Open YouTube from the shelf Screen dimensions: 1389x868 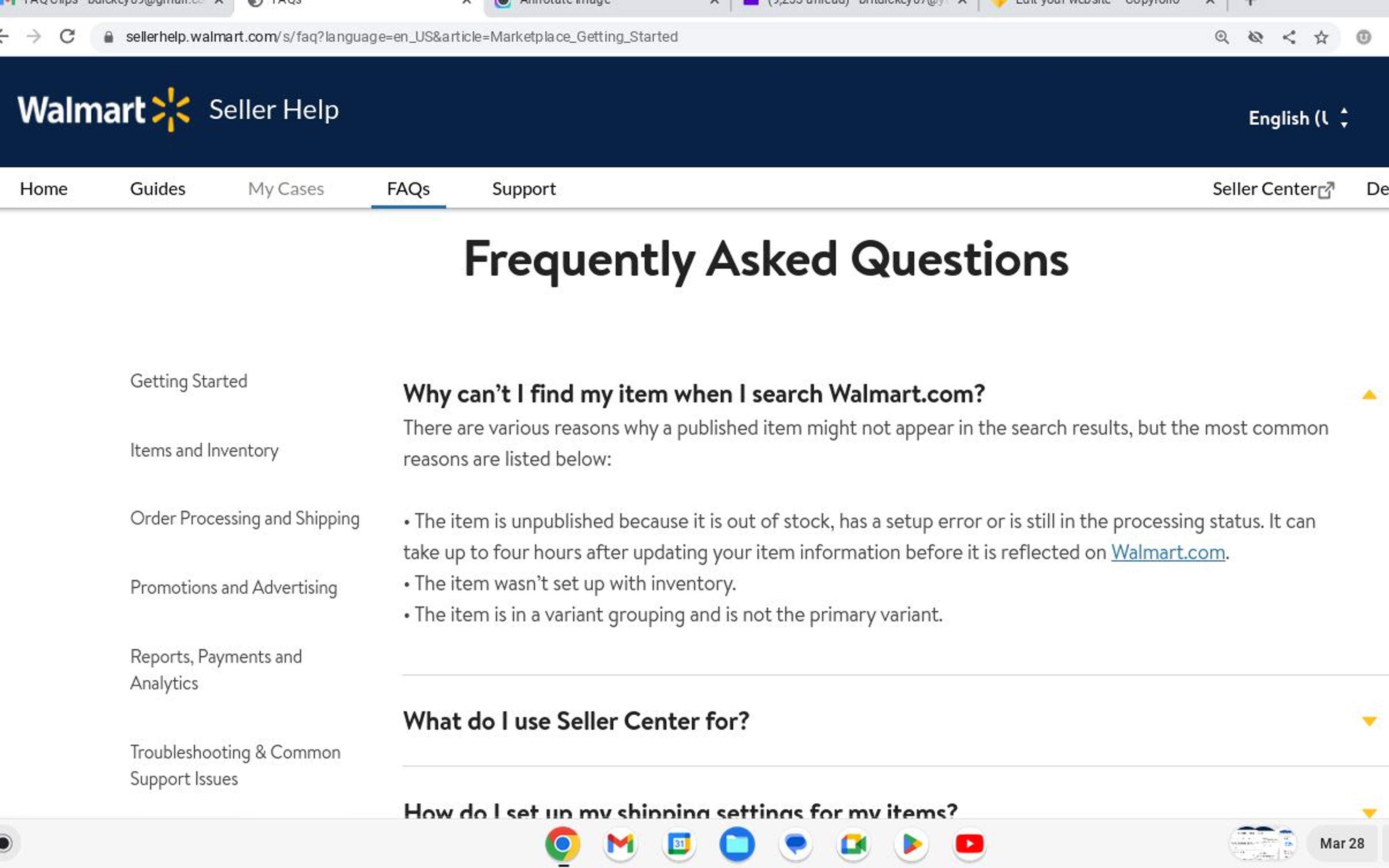tap(969, 844)
